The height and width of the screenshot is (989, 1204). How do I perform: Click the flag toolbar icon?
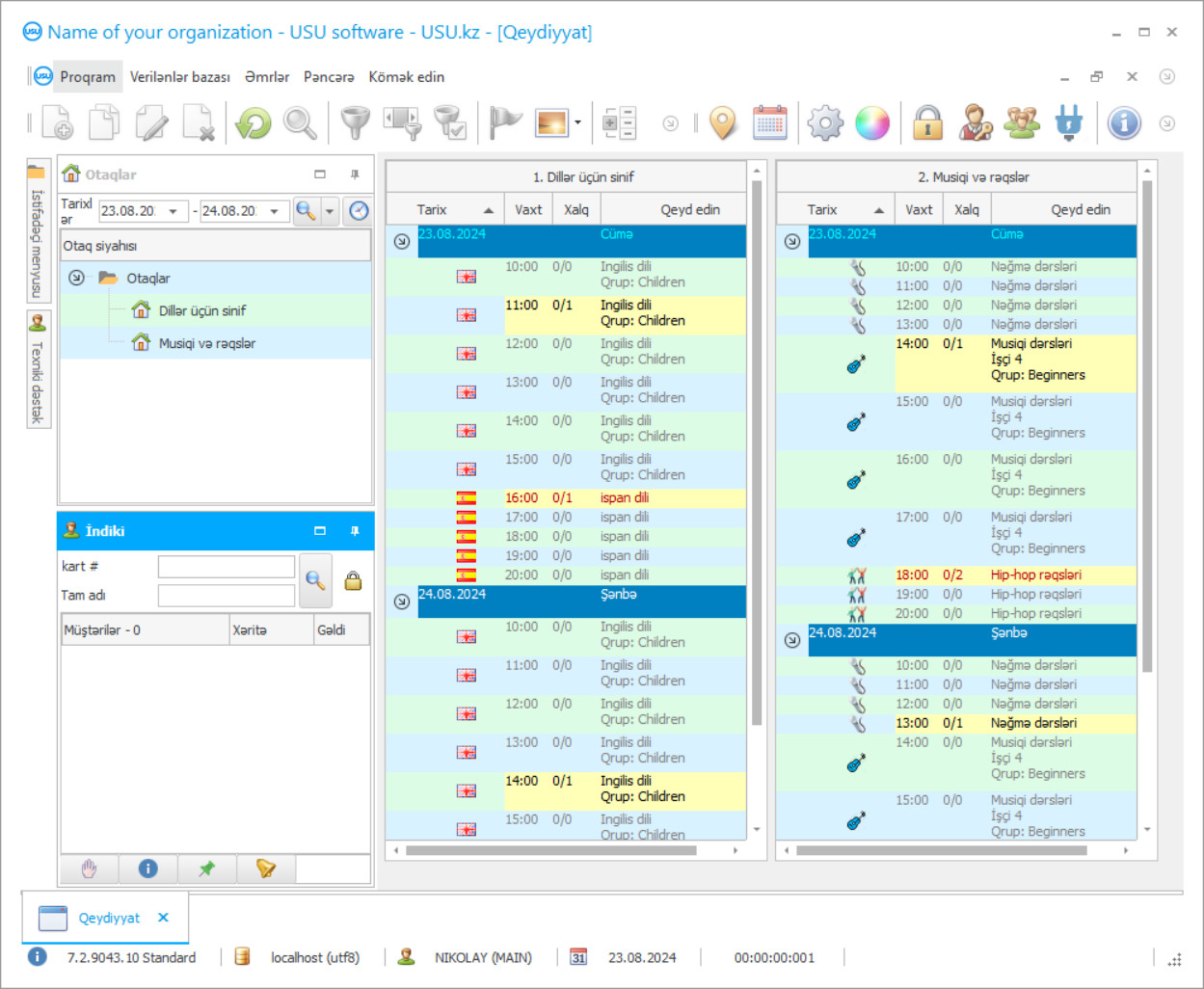505,123
